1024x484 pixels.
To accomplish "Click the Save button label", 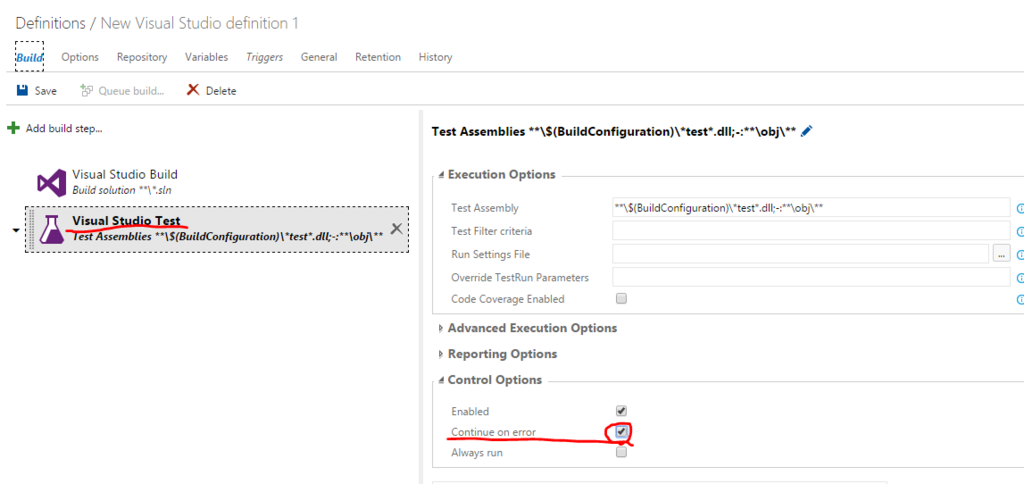I will coord(46,91).
